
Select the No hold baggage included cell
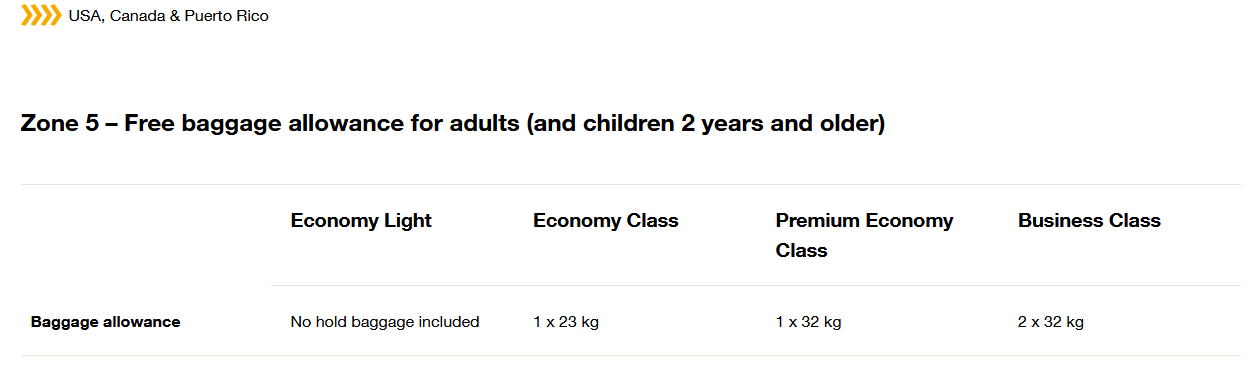[385, 322]
